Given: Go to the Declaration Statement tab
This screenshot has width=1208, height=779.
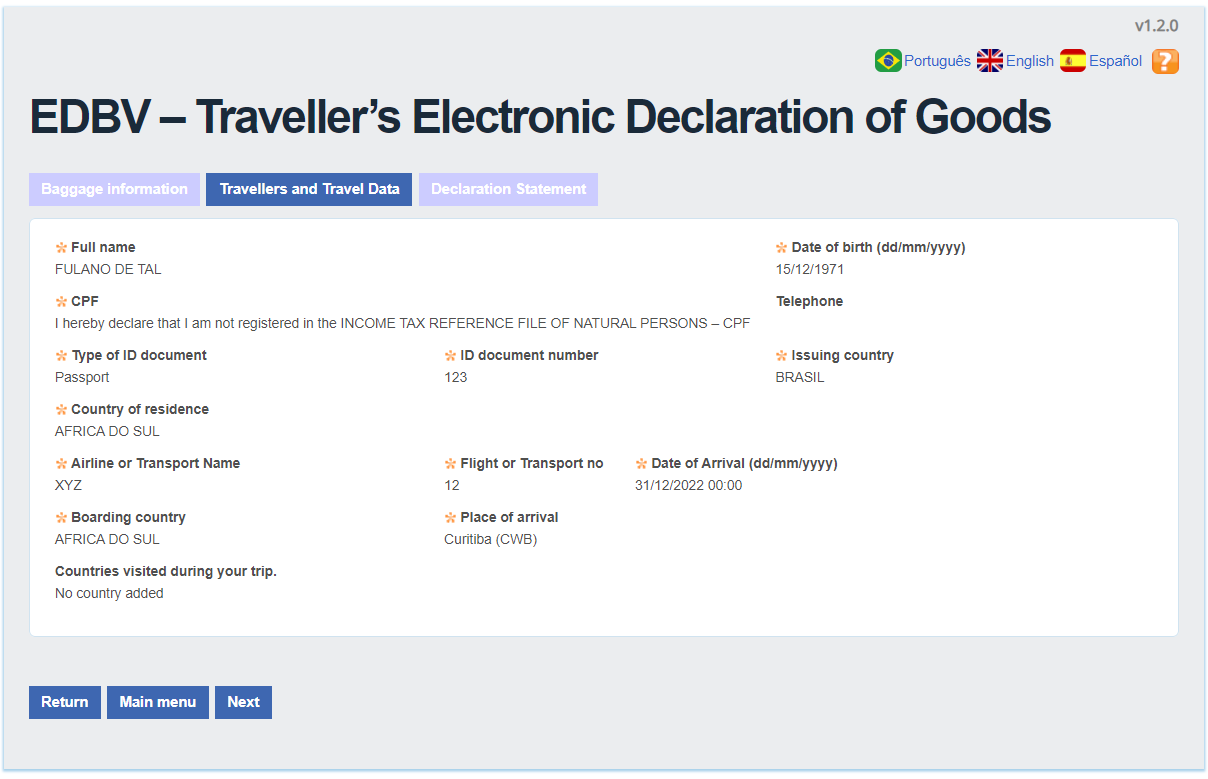Looking at the screenshot, I should 508,189.
